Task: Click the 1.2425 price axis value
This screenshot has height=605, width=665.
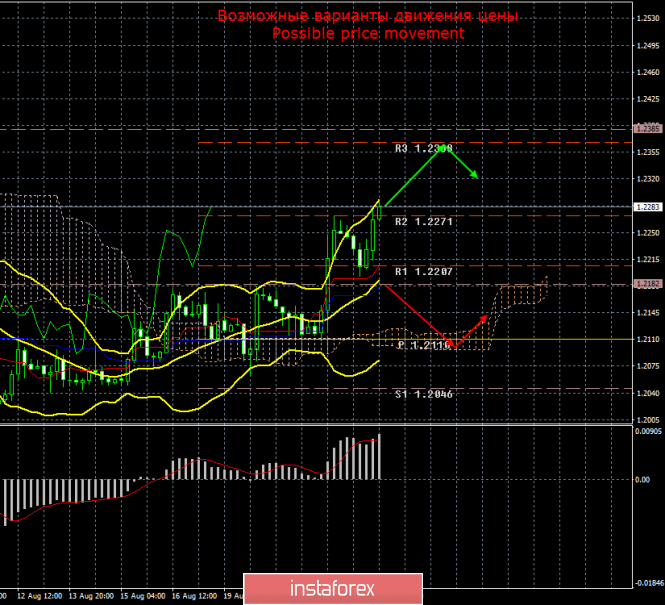Action: coord(648,99)
